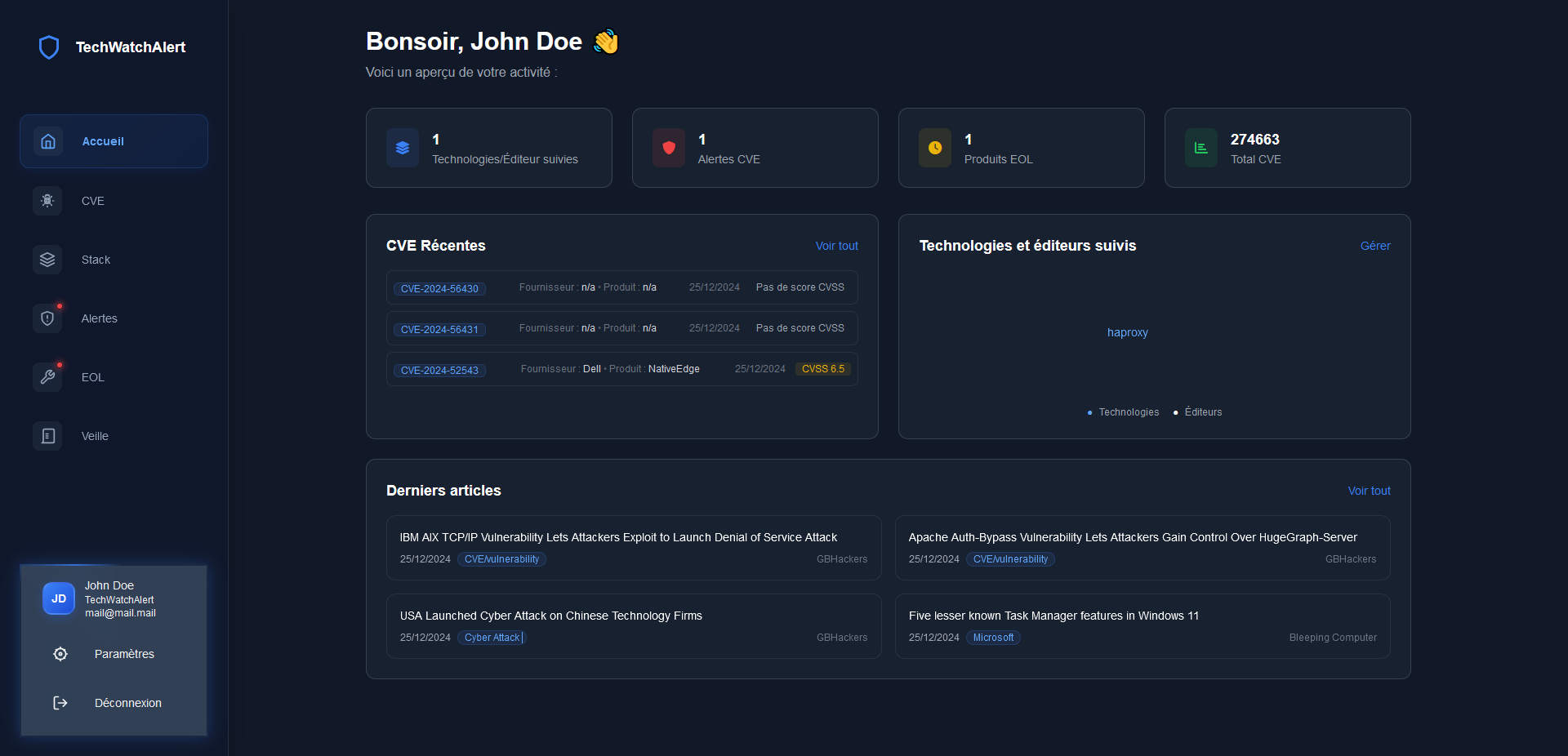This screenshot has height=756, width=1568.
Task: Open the Total CVE 274663 card
Action: point(1288,148)
